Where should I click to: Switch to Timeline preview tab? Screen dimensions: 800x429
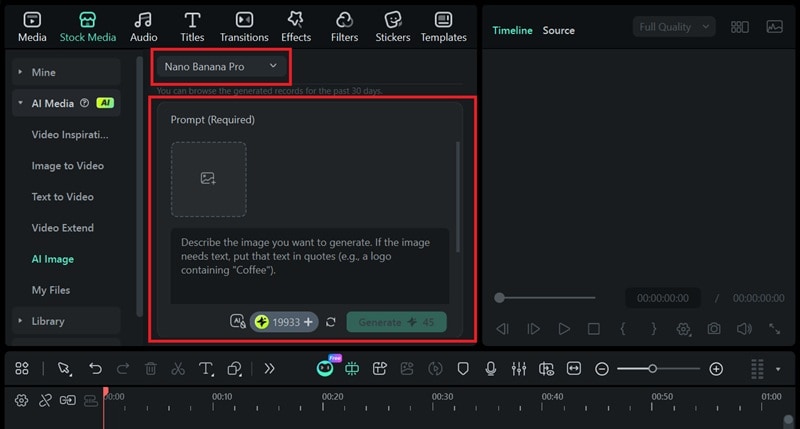tap(512, 31)
